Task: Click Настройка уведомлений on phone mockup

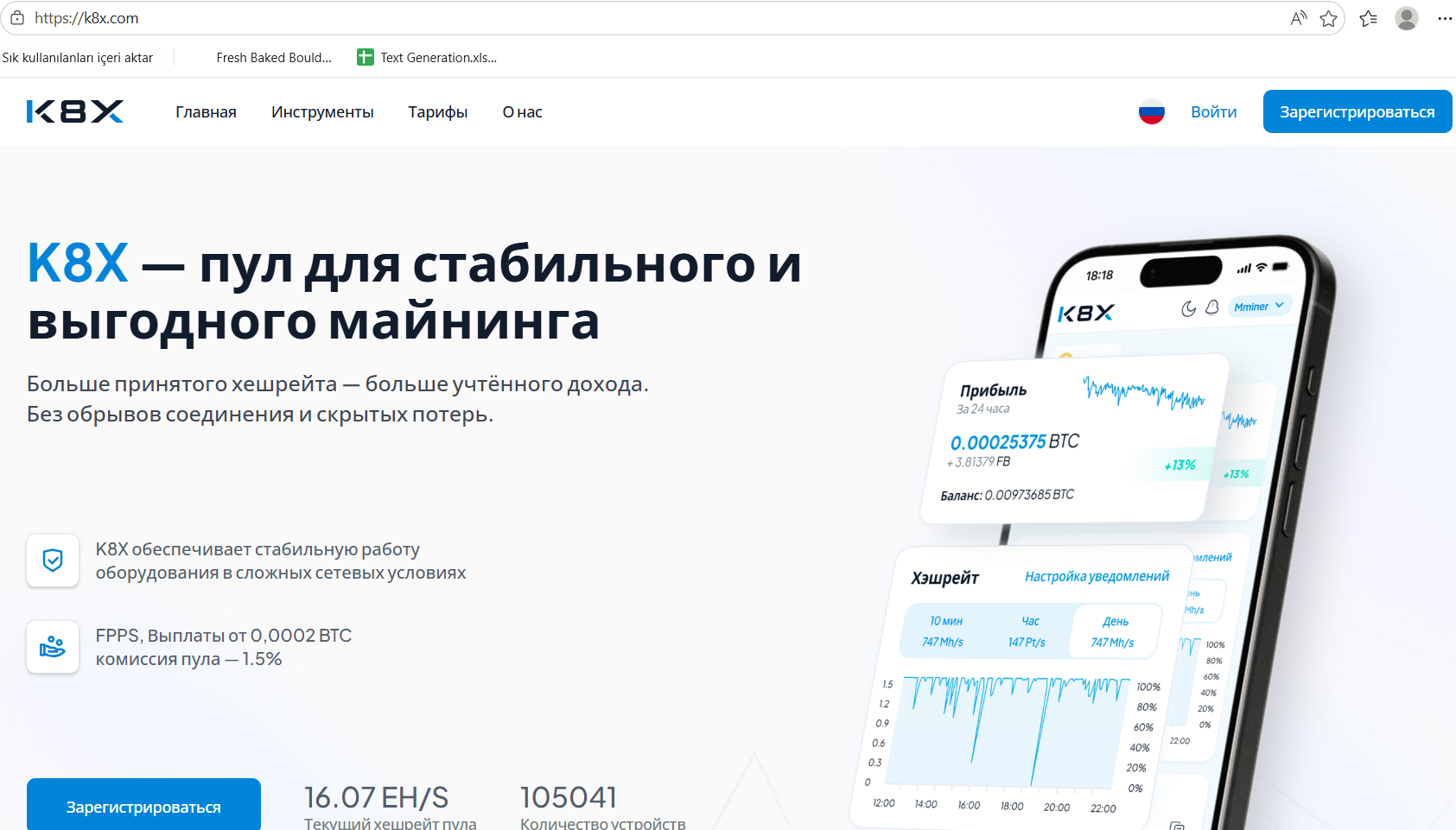Action: point(1097,576)
